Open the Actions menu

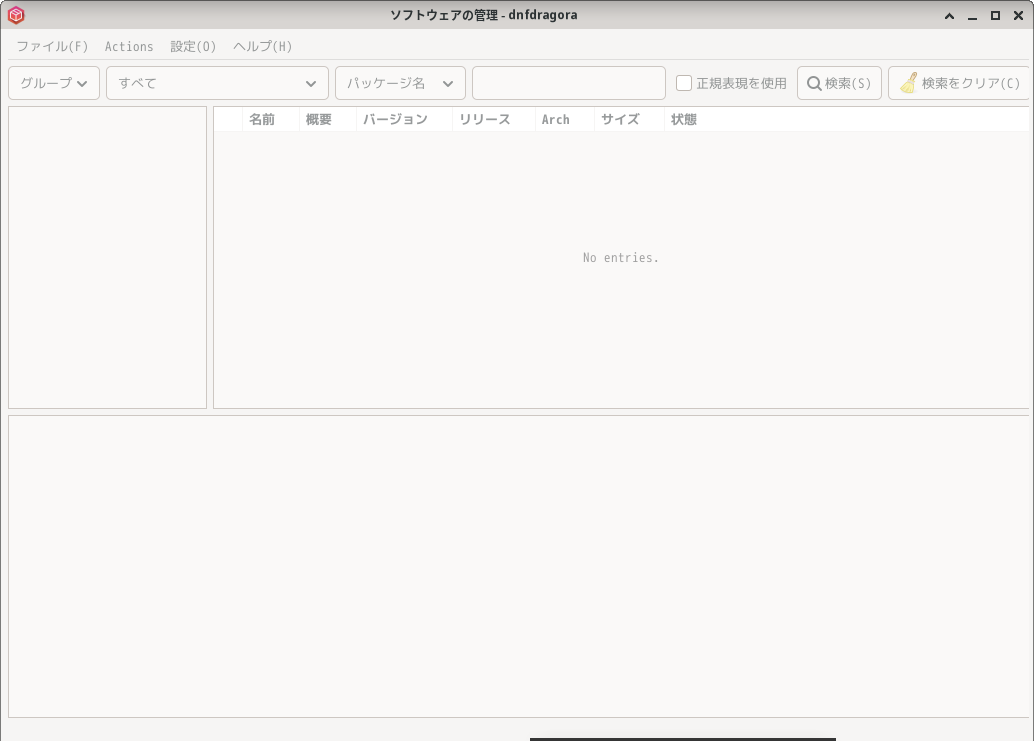click(x=129, y=46)
